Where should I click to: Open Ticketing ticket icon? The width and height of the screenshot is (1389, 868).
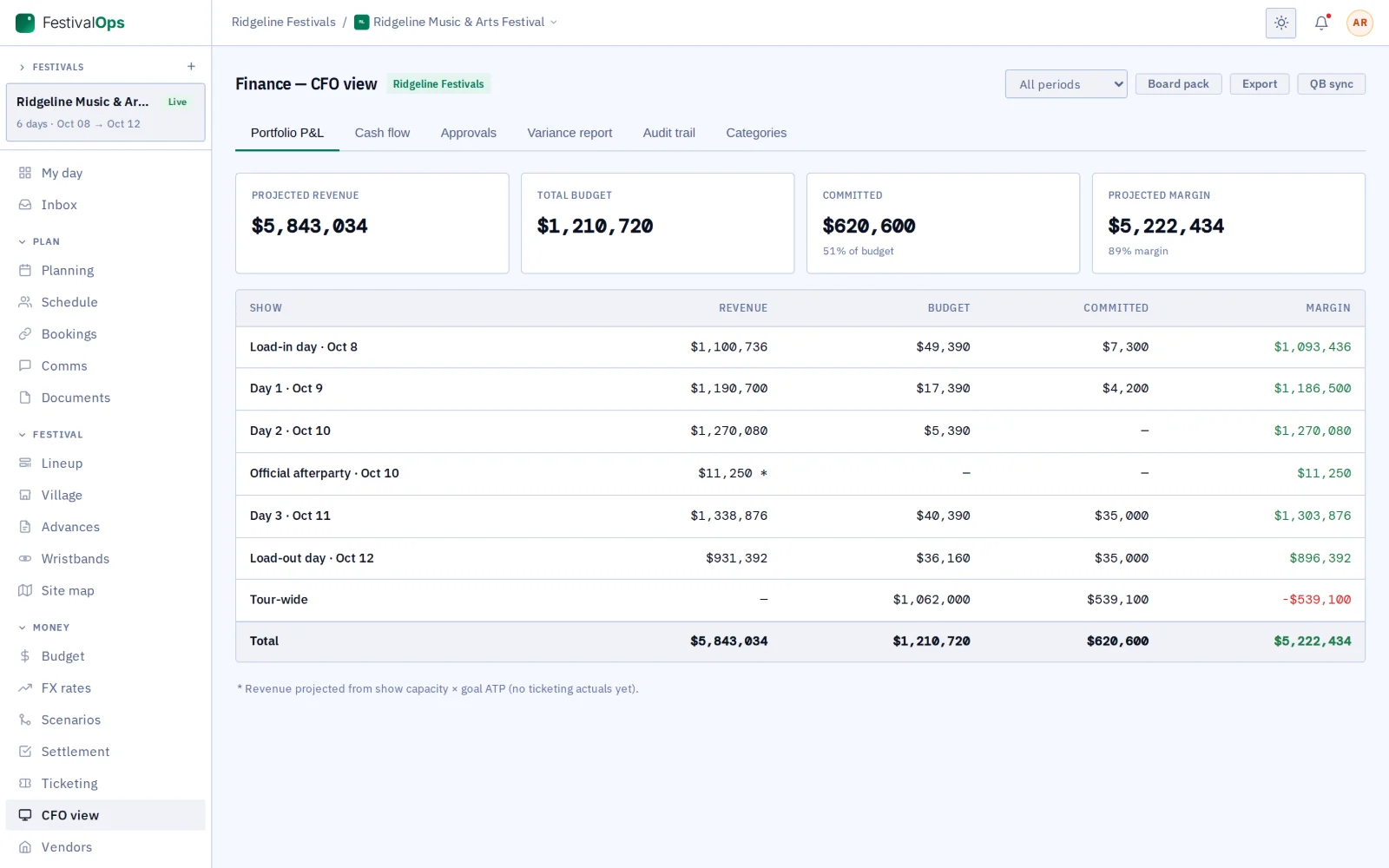click(25, 783)
